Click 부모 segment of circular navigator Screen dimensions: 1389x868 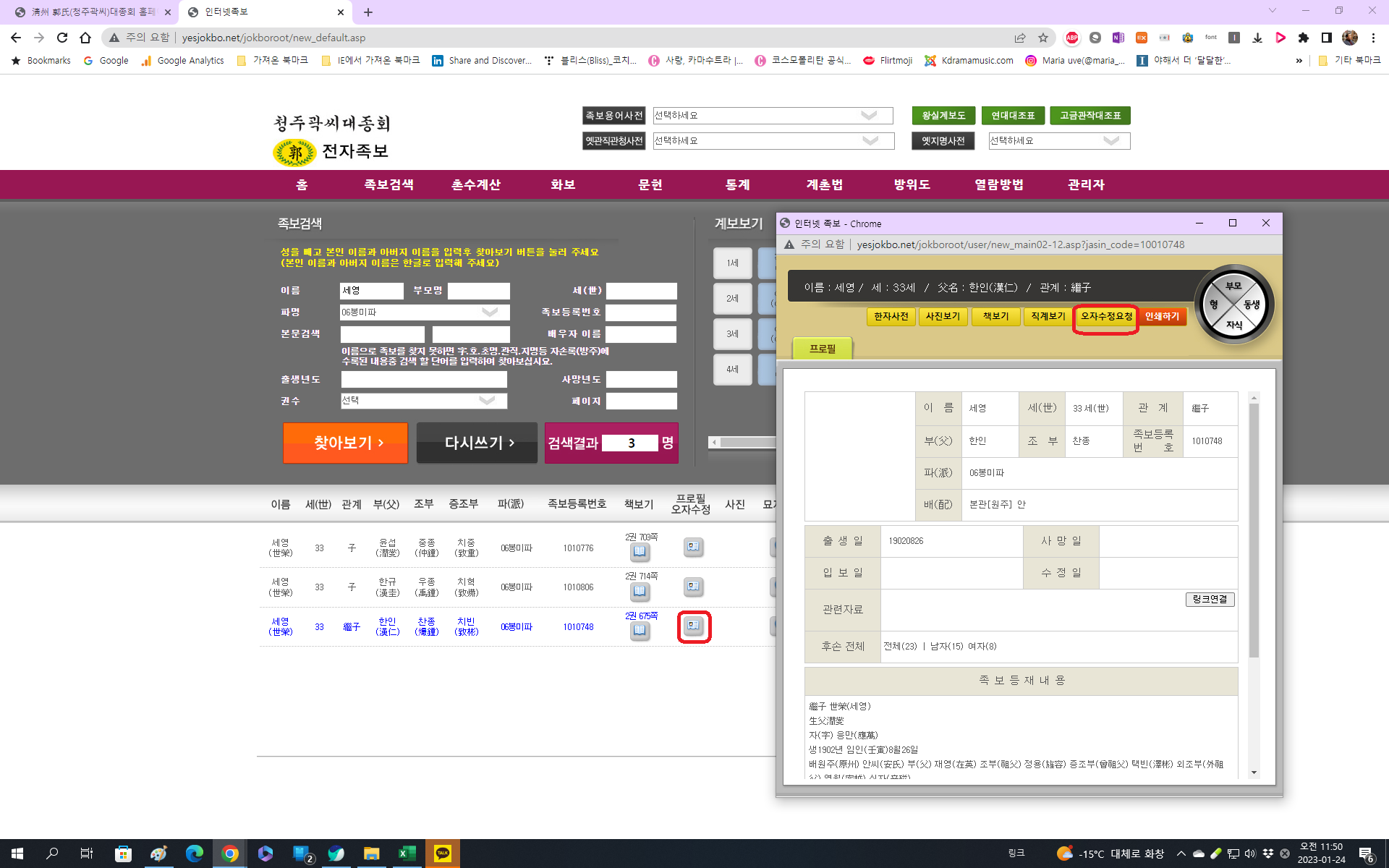click(x=1233, y=286)
